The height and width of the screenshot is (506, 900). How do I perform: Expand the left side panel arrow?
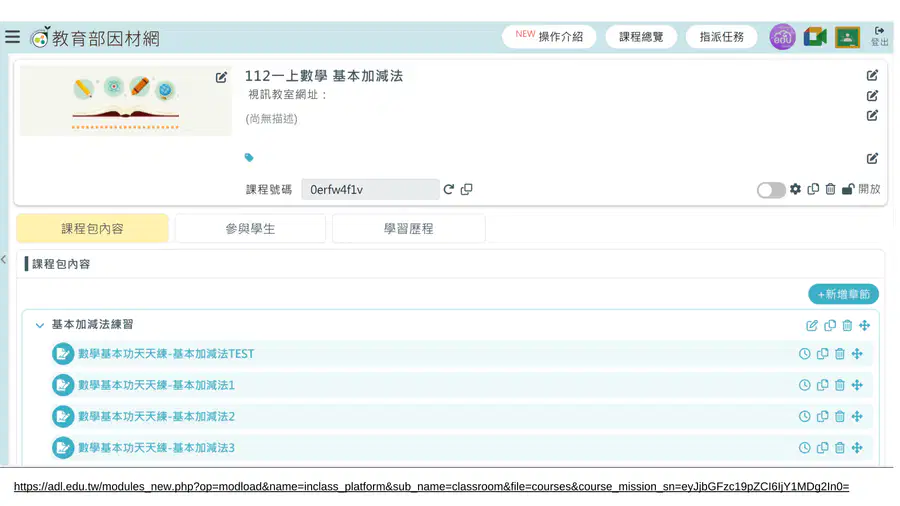[x=4, y=259]
